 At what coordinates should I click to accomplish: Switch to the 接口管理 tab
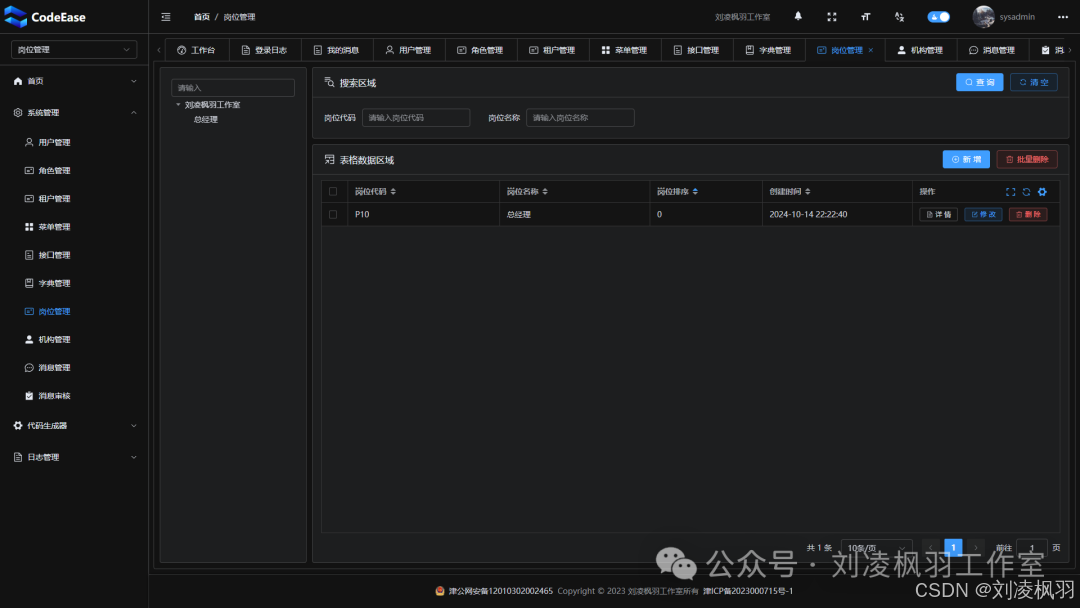point(696,50)
